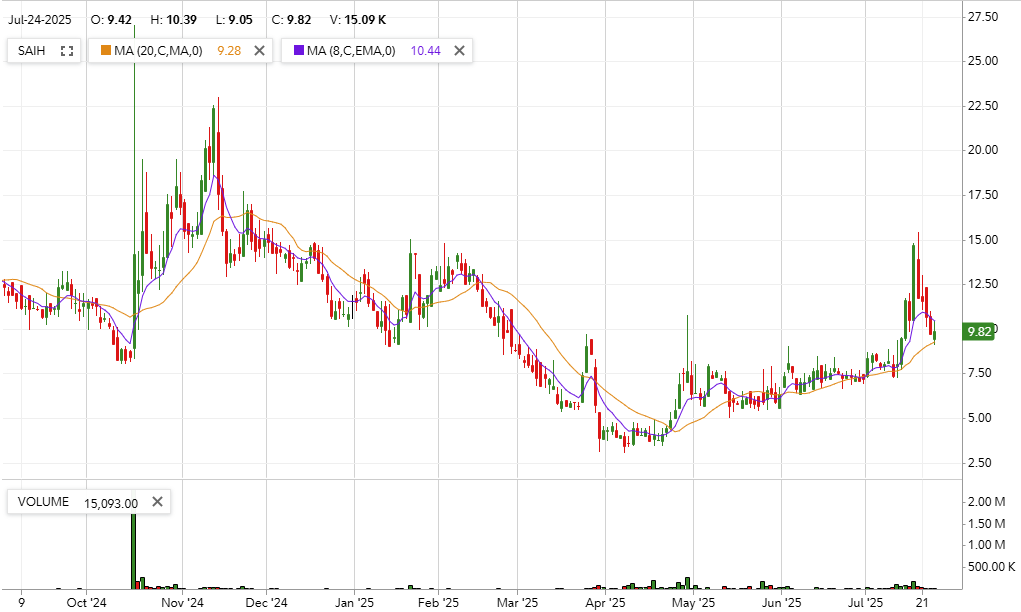Image resolution: width=1021 pixels, height=612 pixels.
Task: Click the Apr '25 time axis label
Action: coord(606,602)
